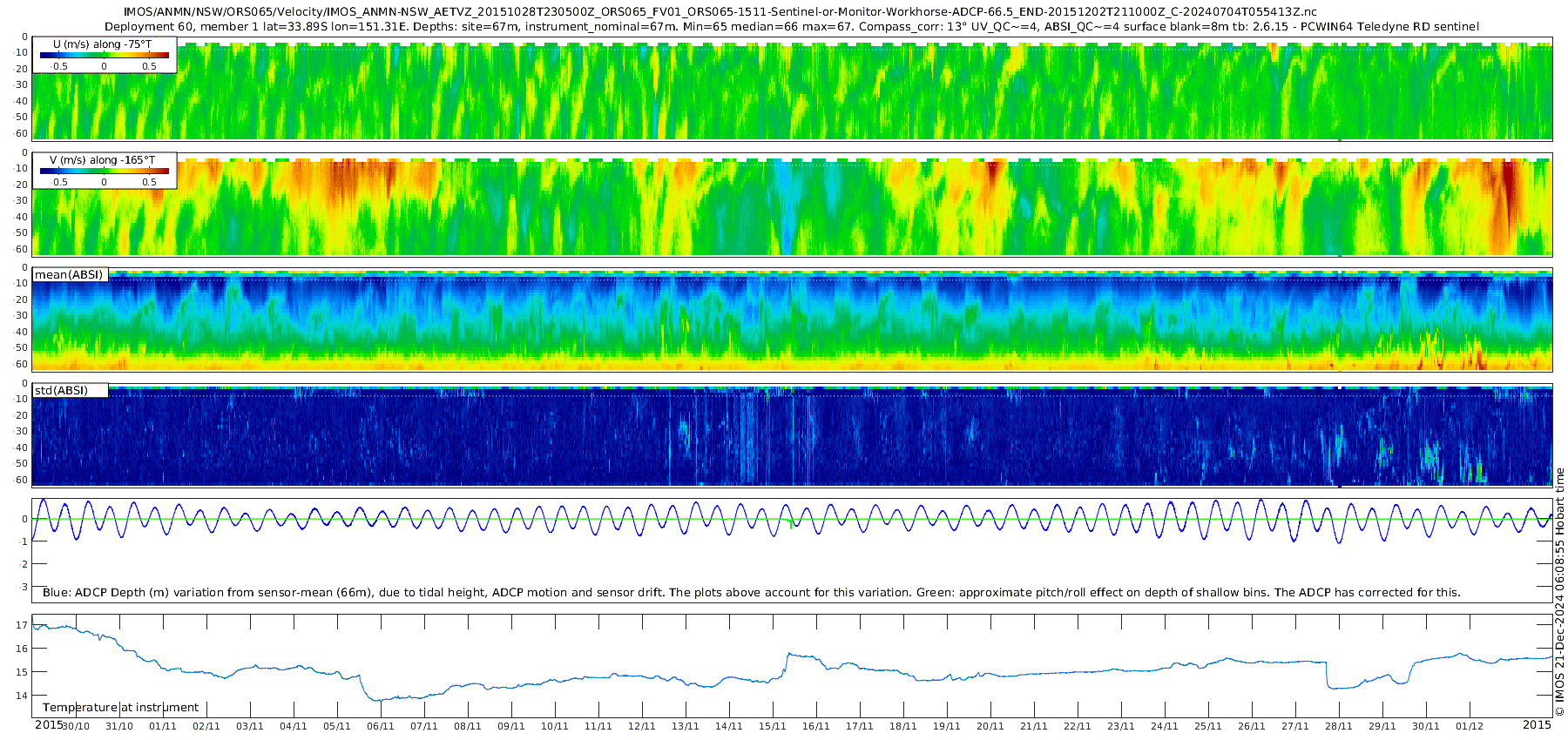Viewport: 1568px width, 740px height.
Task: Click the 28/11 date tick label
Action: (1339, 726)
